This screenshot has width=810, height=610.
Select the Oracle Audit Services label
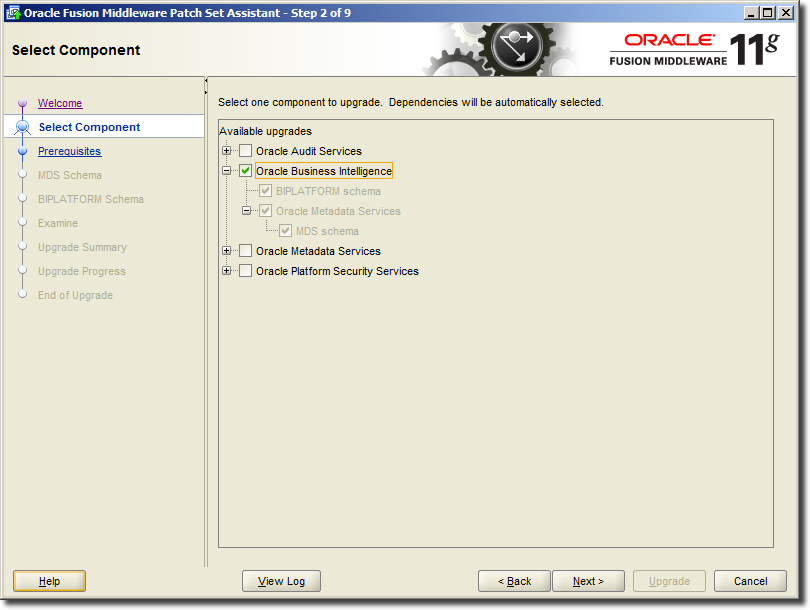point(309,151)
